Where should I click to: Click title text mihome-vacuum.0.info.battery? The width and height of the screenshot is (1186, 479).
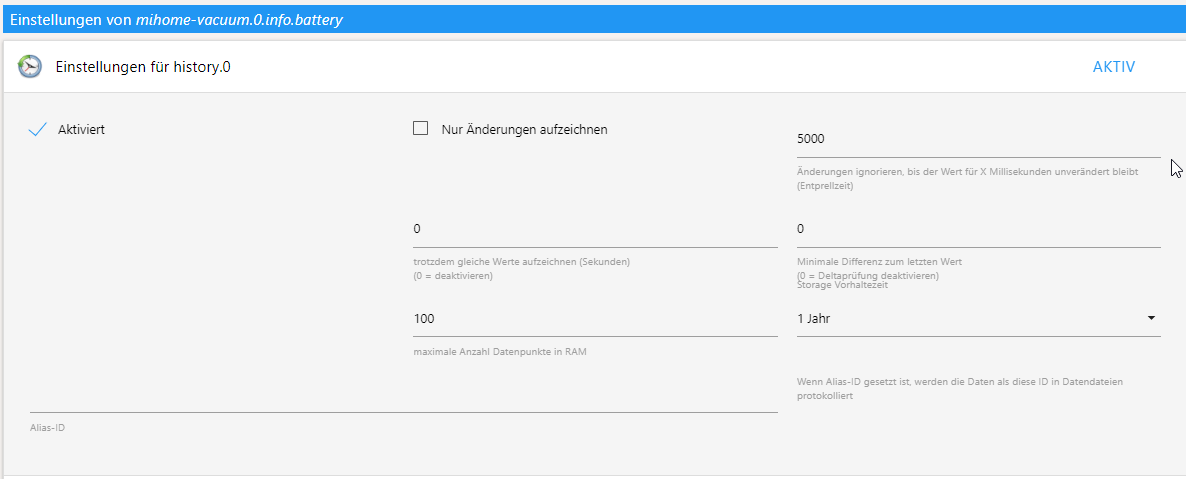(x=239, y=20)
